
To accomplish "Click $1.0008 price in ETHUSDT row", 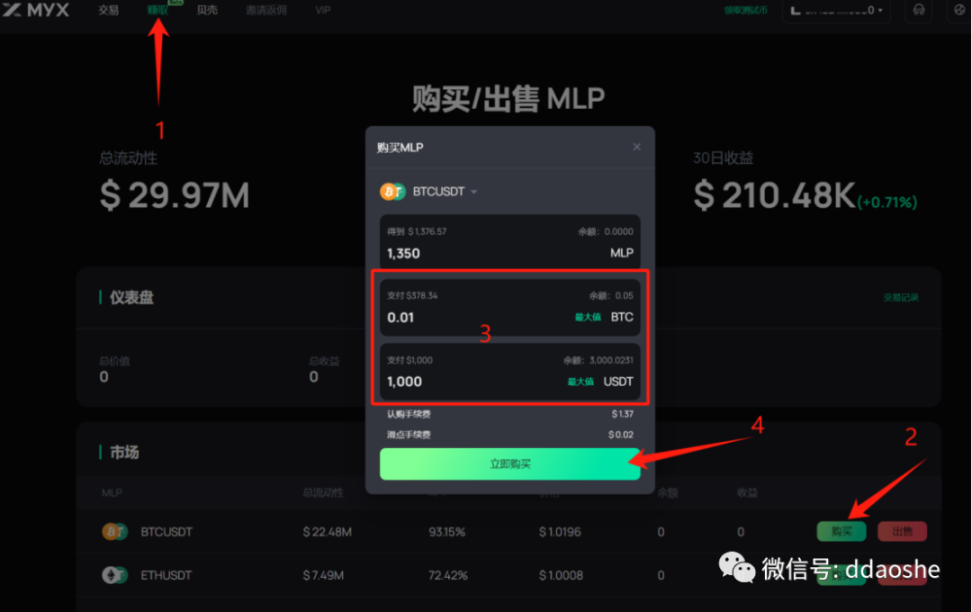I will (x=561, y=575).
